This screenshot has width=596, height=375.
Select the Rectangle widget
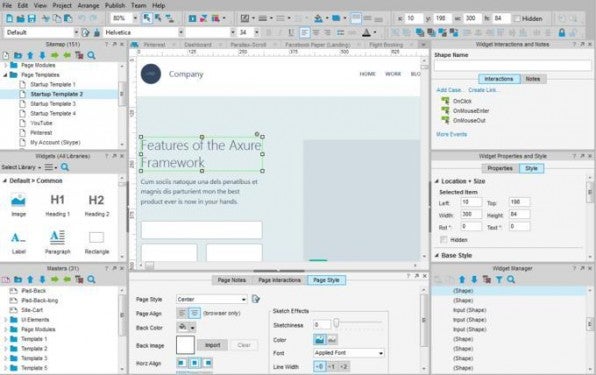[x=97, y=242]
